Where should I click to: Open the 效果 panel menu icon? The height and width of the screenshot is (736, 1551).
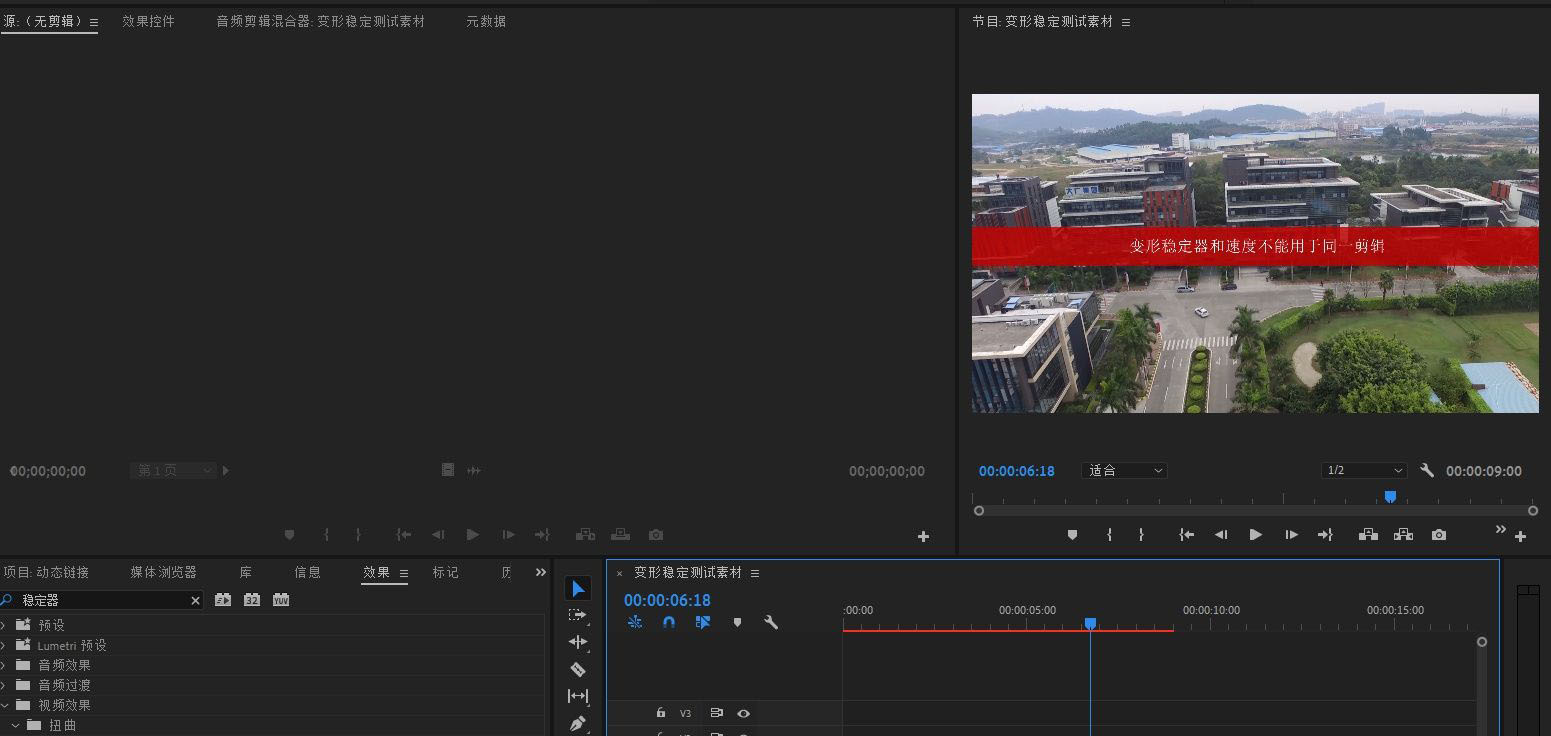point(404,573)
